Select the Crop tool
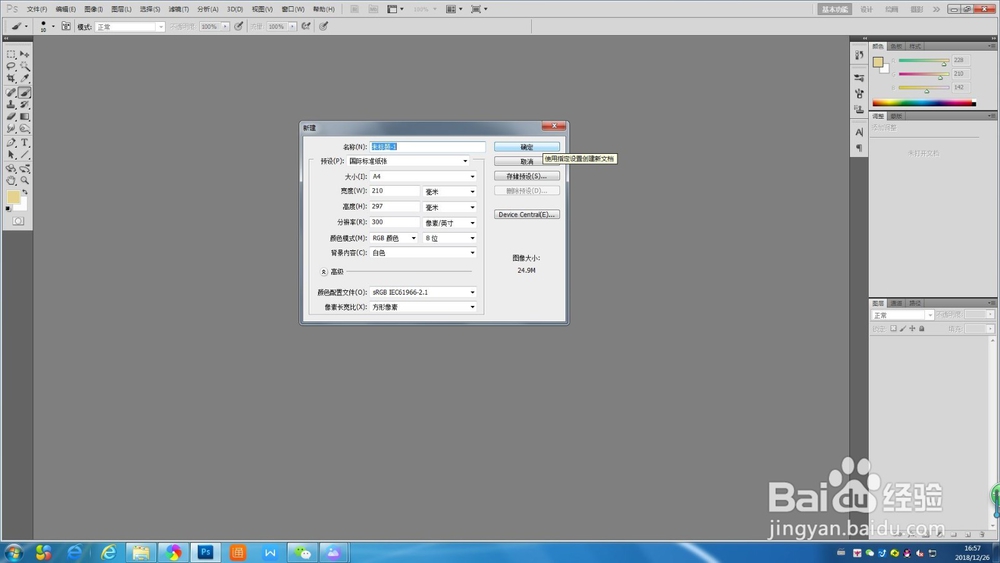 click(11, 78)
